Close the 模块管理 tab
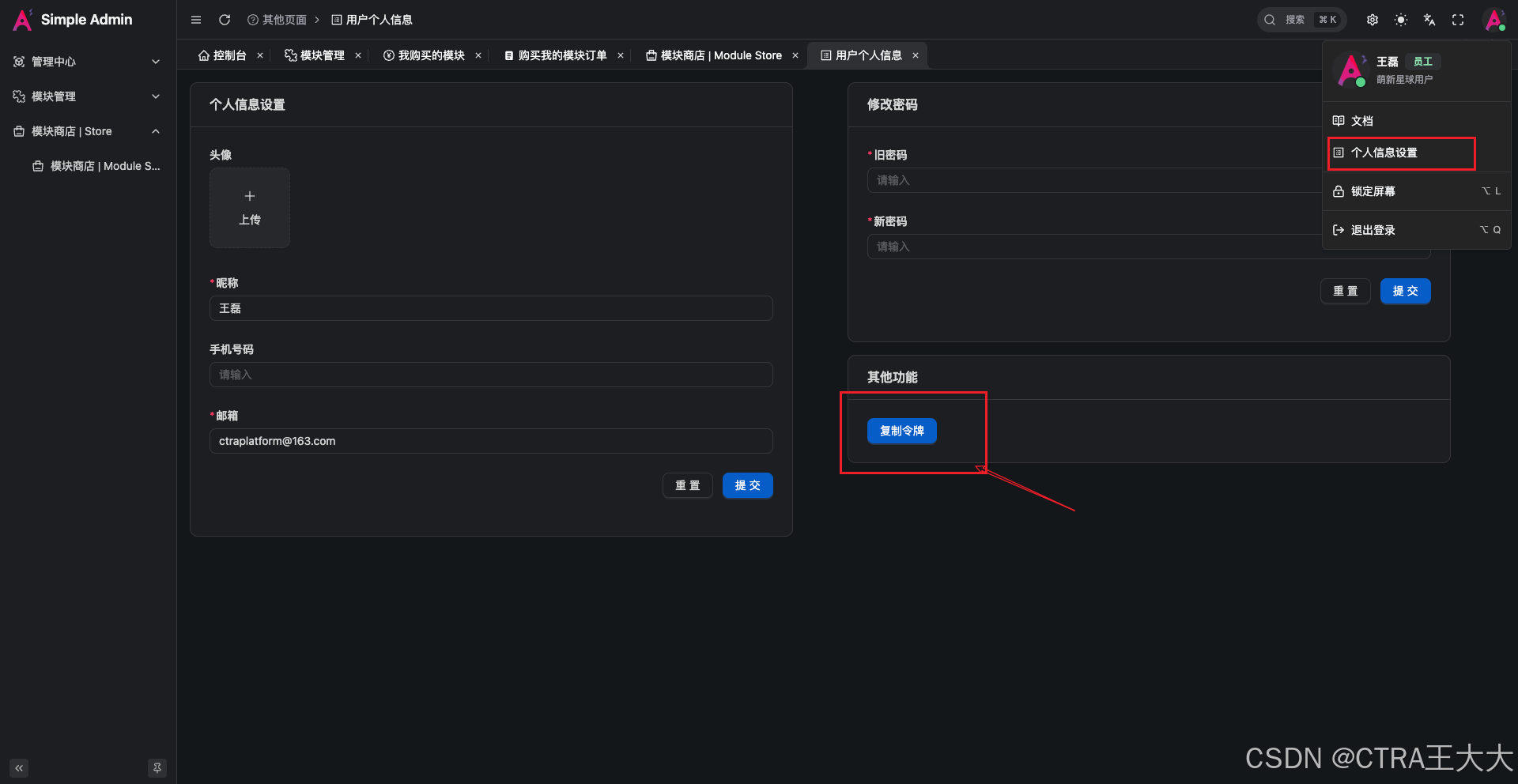The width and height of the screenshot is (1518, 784). coord(358,55)
